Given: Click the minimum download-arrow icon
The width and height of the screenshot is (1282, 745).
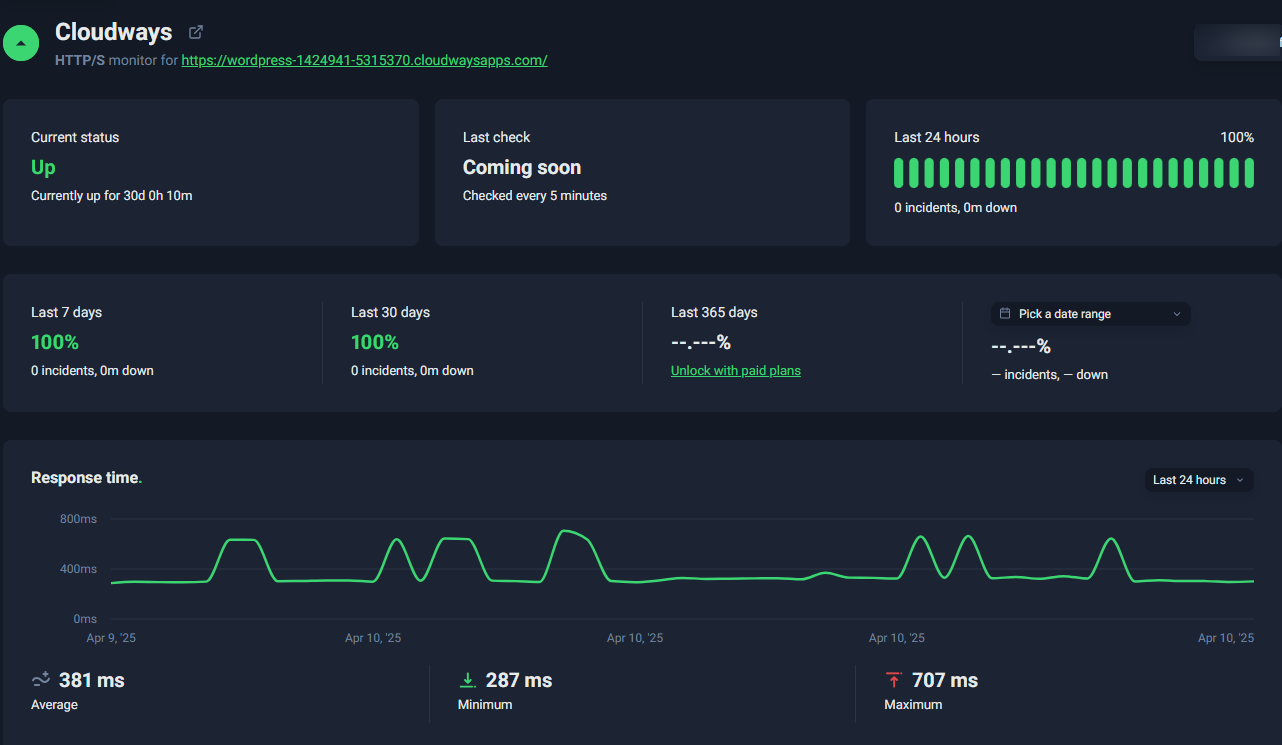Looking at the screenshot, I should [467, 680].
